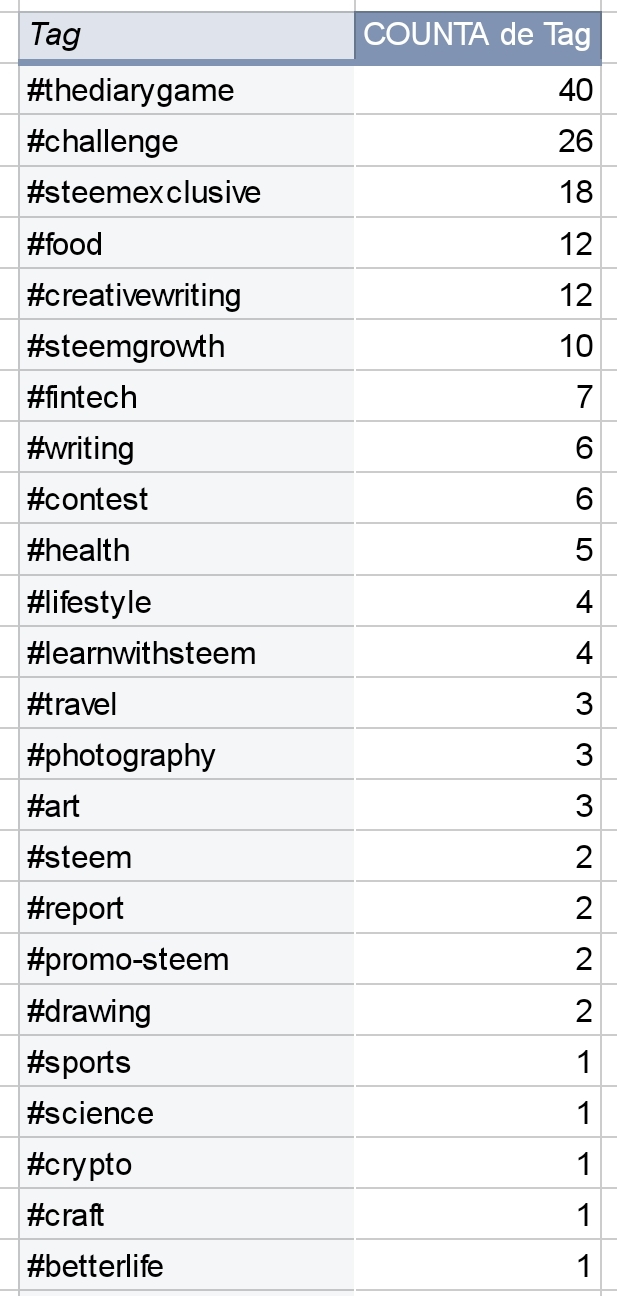Click the COUNTA de Tag header cell
The height and width of the screenshot is (1296, 617).
[478, 36]
